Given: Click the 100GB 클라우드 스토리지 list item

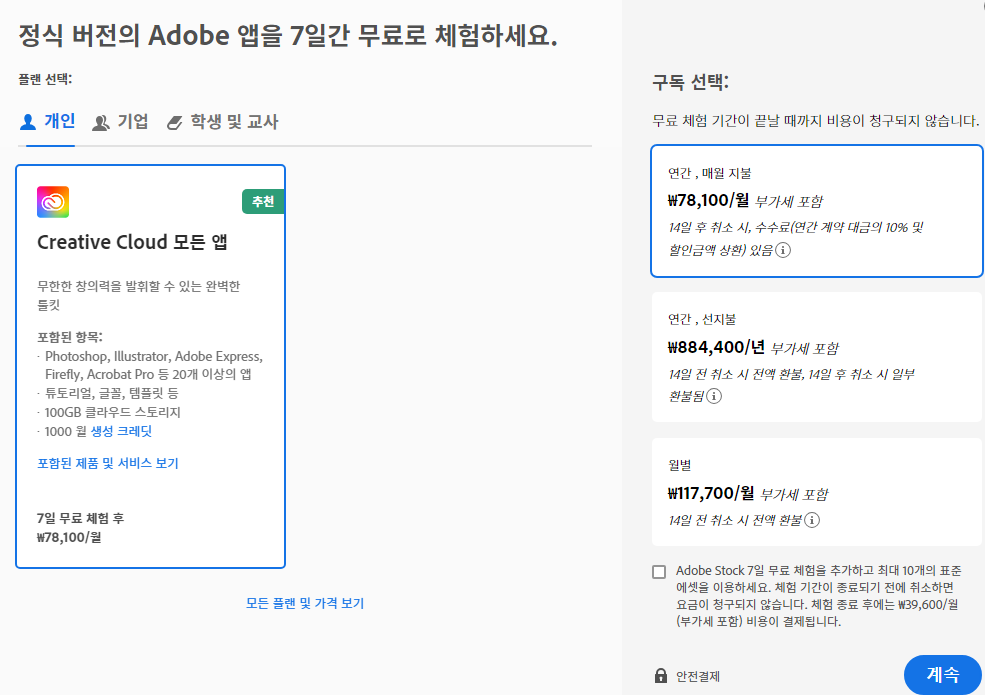Looking at the screenshot, I should point(112,412).
